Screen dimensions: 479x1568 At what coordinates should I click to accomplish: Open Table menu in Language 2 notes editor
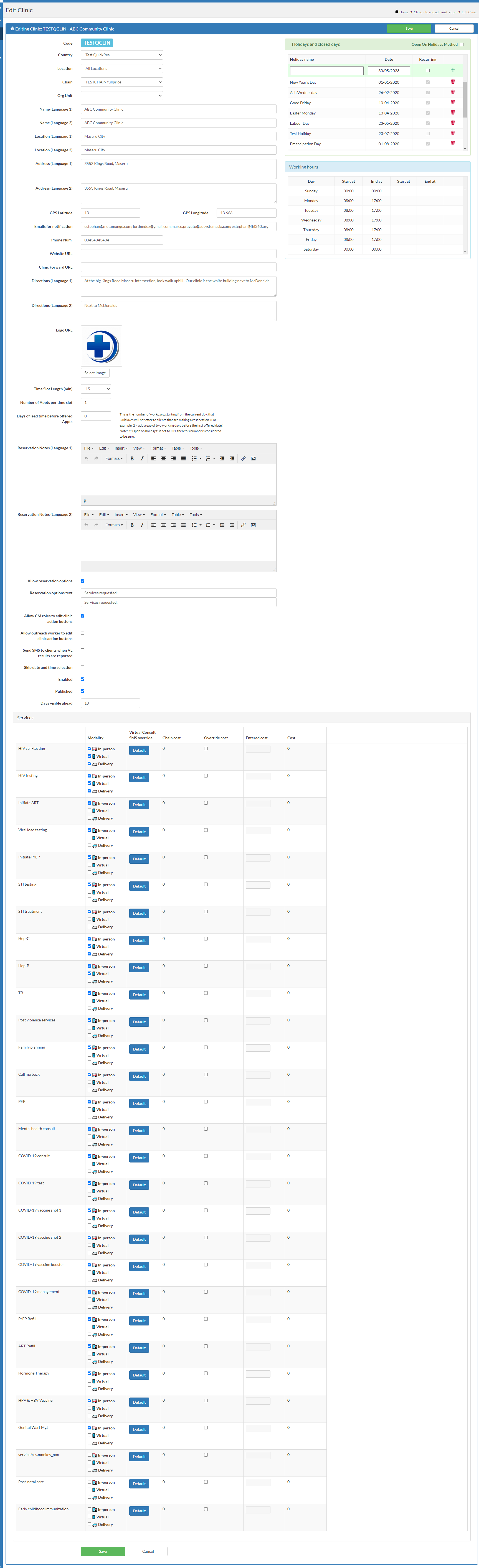pos(177,514)
